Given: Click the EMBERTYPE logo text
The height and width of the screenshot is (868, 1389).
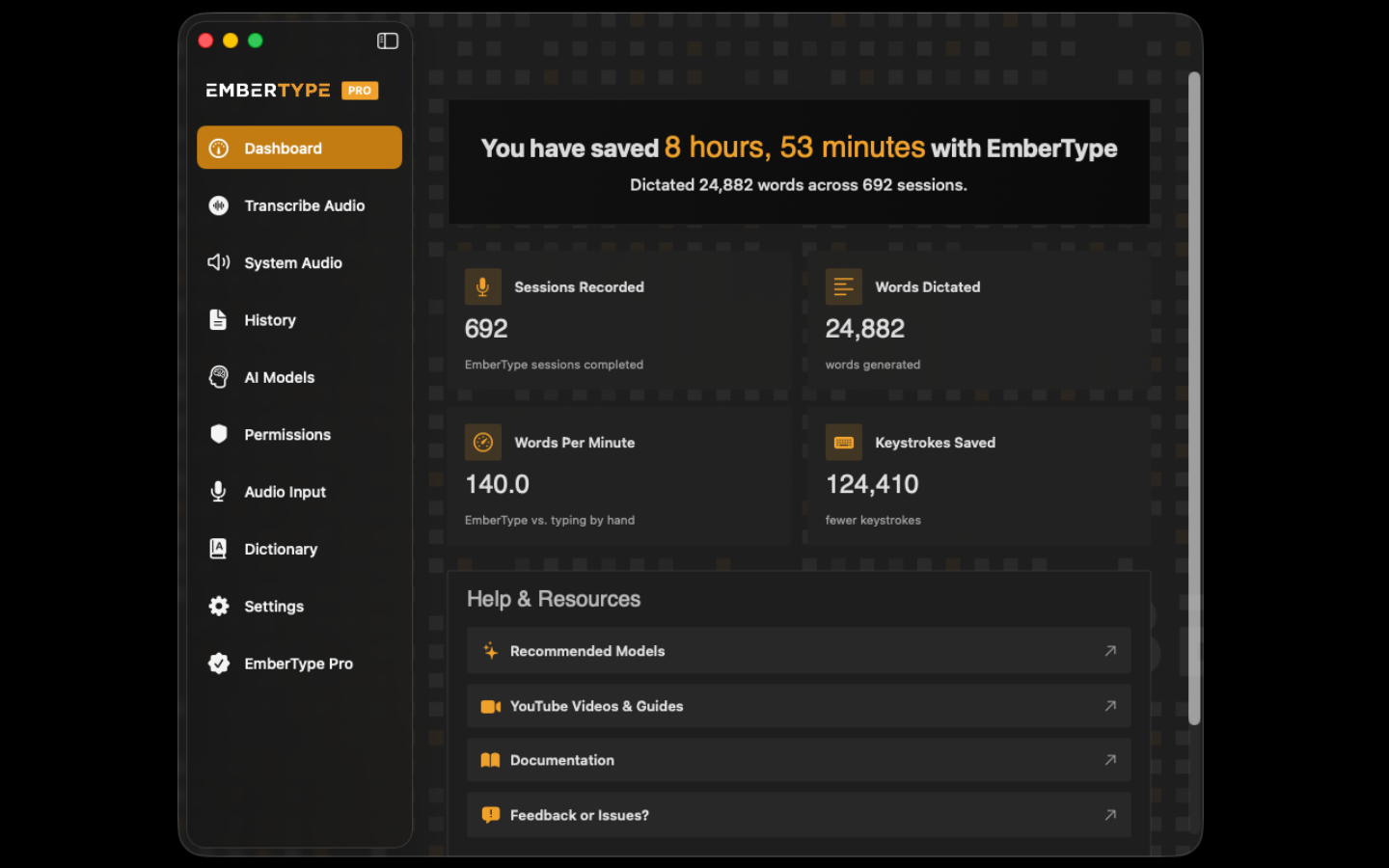Looking at the screenshot, I should click(268, 91).
